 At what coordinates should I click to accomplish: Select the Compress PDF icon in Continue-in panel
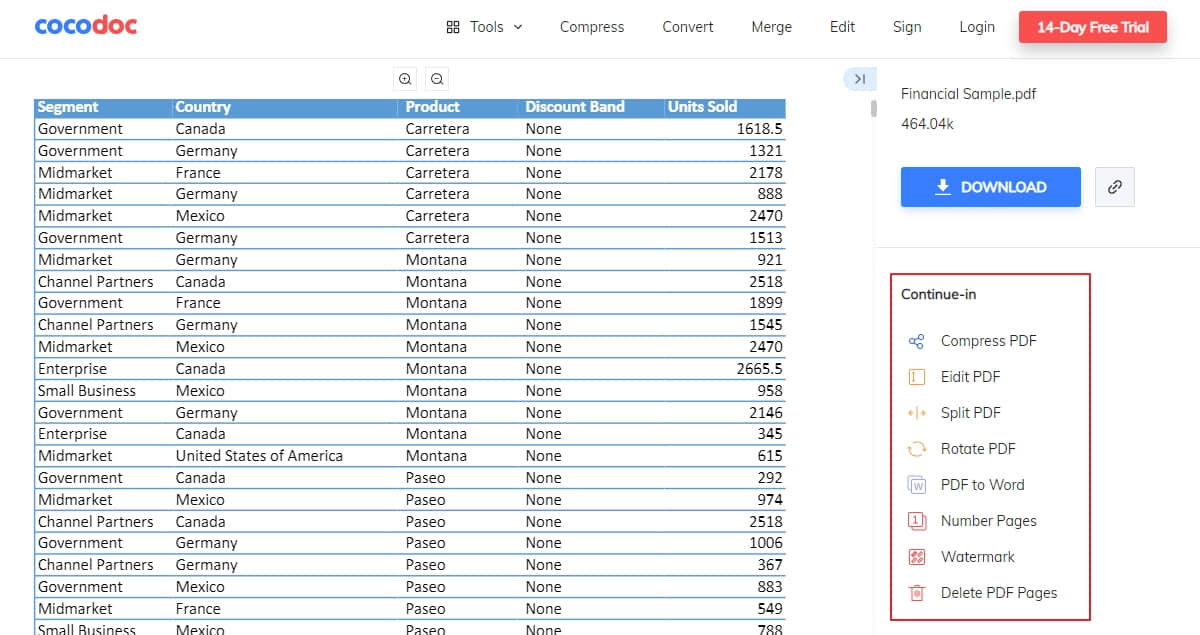916,340
